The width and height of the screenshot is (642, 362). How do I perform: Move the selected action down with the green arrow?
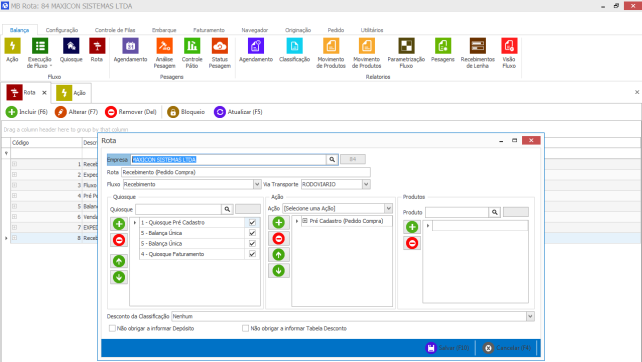click(278, 271)
